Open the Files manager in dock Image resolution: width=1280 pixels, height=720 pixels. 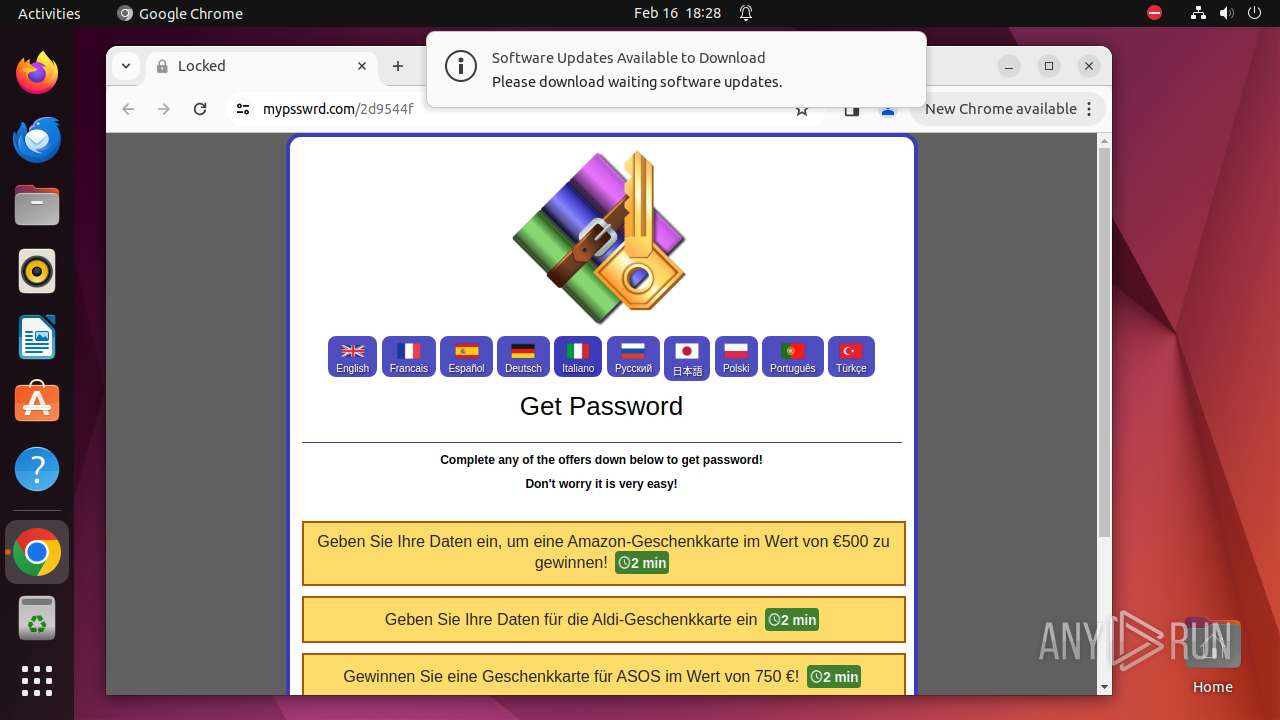click(37, 205)
